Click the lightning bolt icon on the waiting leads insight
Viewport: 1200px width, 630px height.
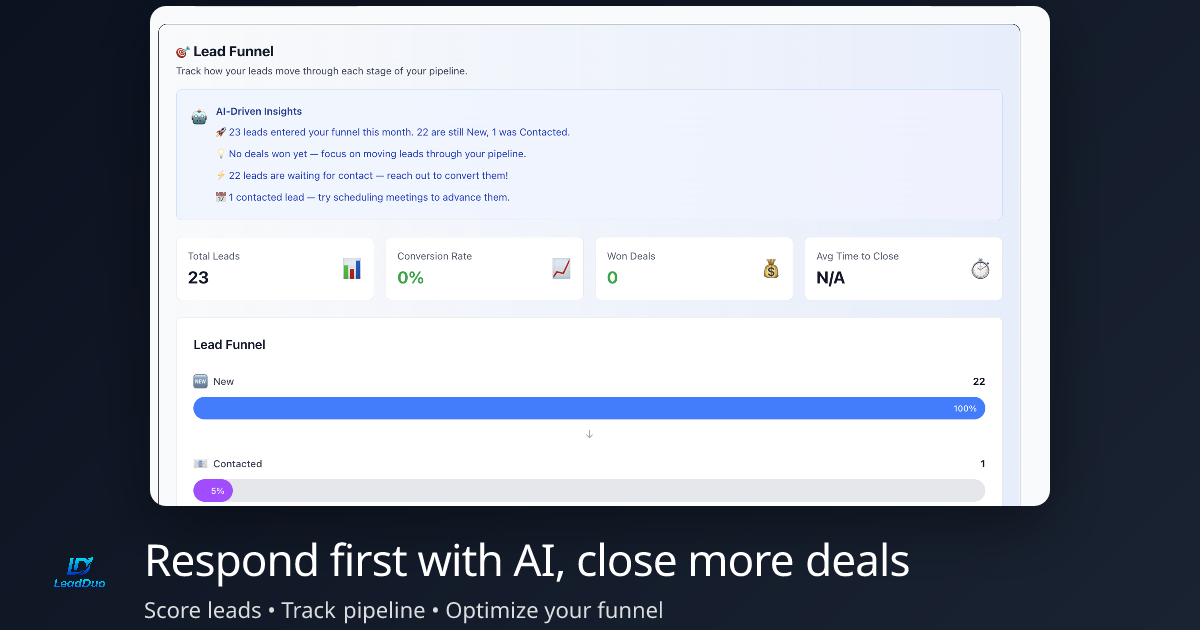(221, 175)
